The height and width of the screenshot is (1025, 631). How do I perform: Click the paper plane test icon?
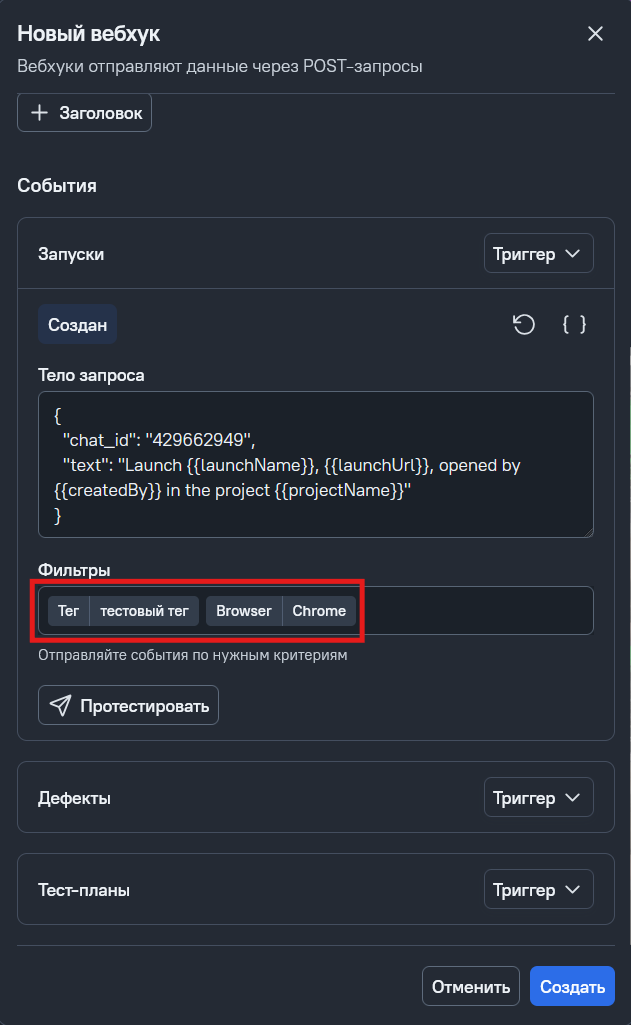61,706
